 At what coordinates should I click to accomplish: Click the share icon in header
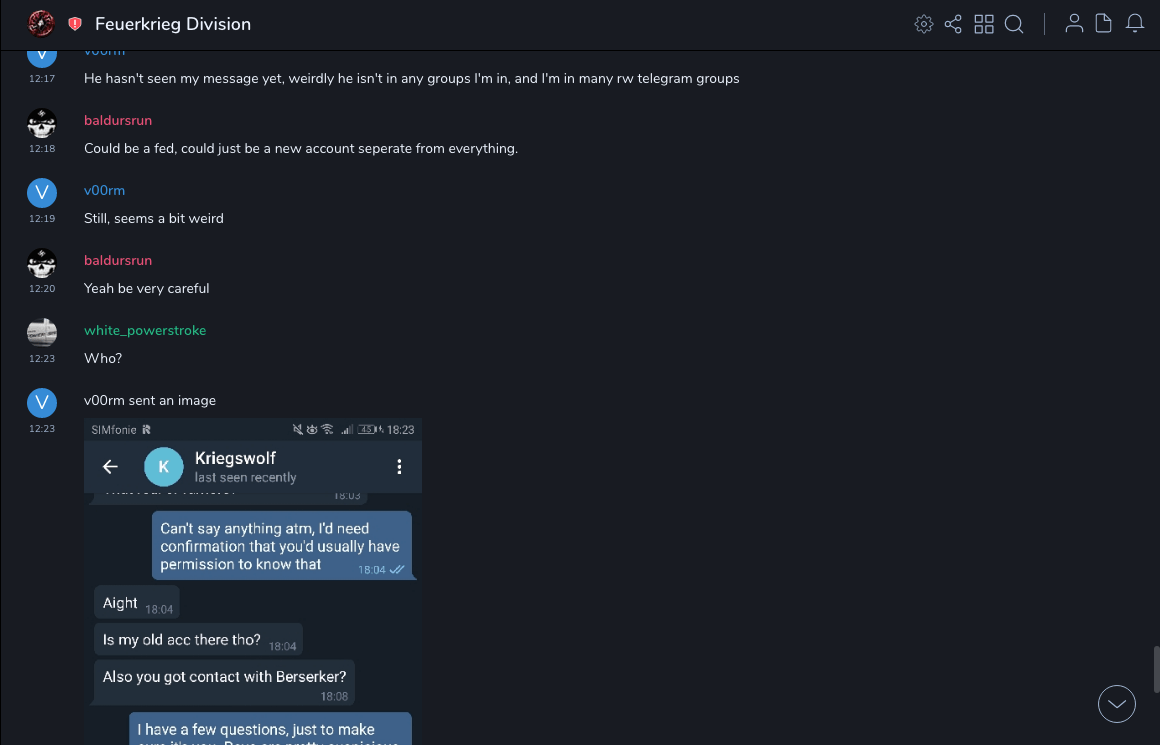click(x=953, y=24)
